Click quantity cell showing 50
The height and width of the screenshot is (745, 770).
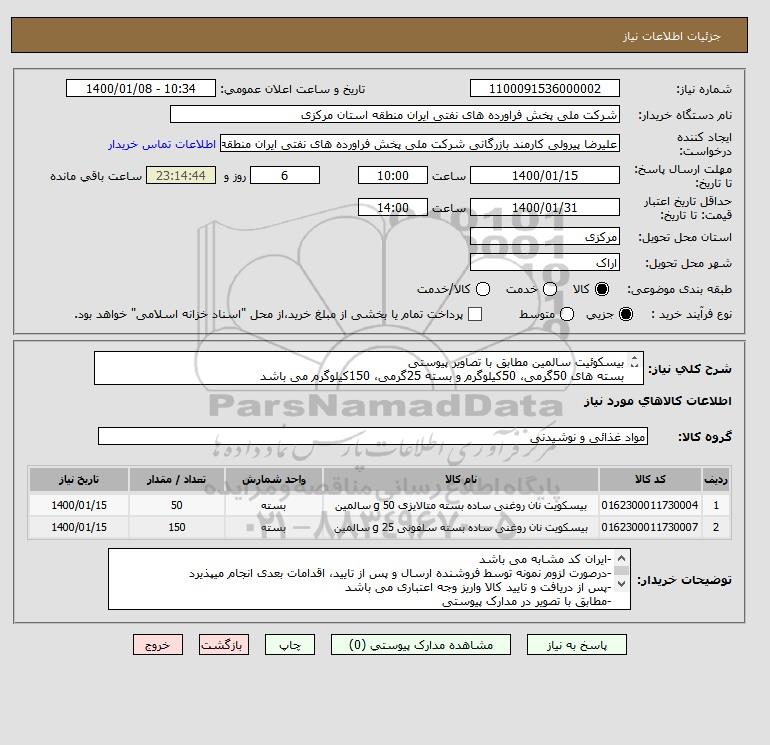tap(177, 505)
